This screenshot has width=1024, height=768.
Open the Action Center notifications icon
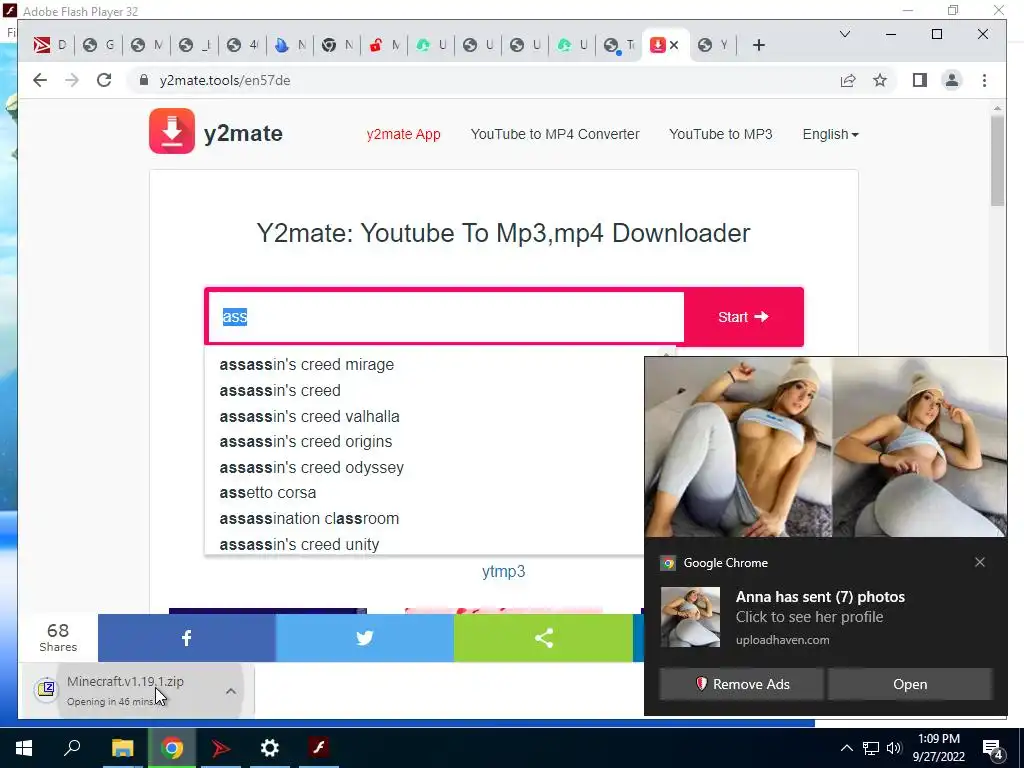(x=993, y=748)
